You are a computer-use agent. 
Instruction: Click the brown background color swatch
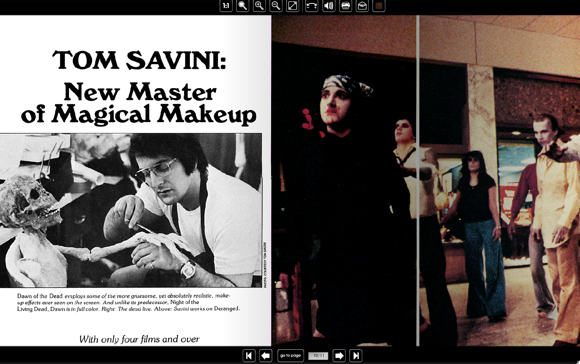pyautogui.click(x=379, y=6)
